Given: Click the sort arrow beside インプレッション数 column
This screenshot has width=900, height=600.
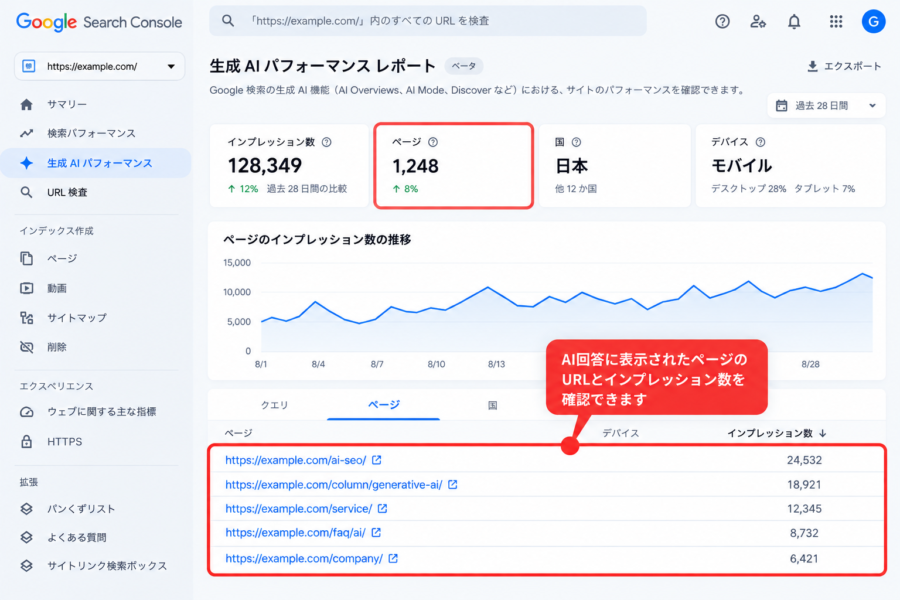Looking at the screenshot, I should pos(823,433).
